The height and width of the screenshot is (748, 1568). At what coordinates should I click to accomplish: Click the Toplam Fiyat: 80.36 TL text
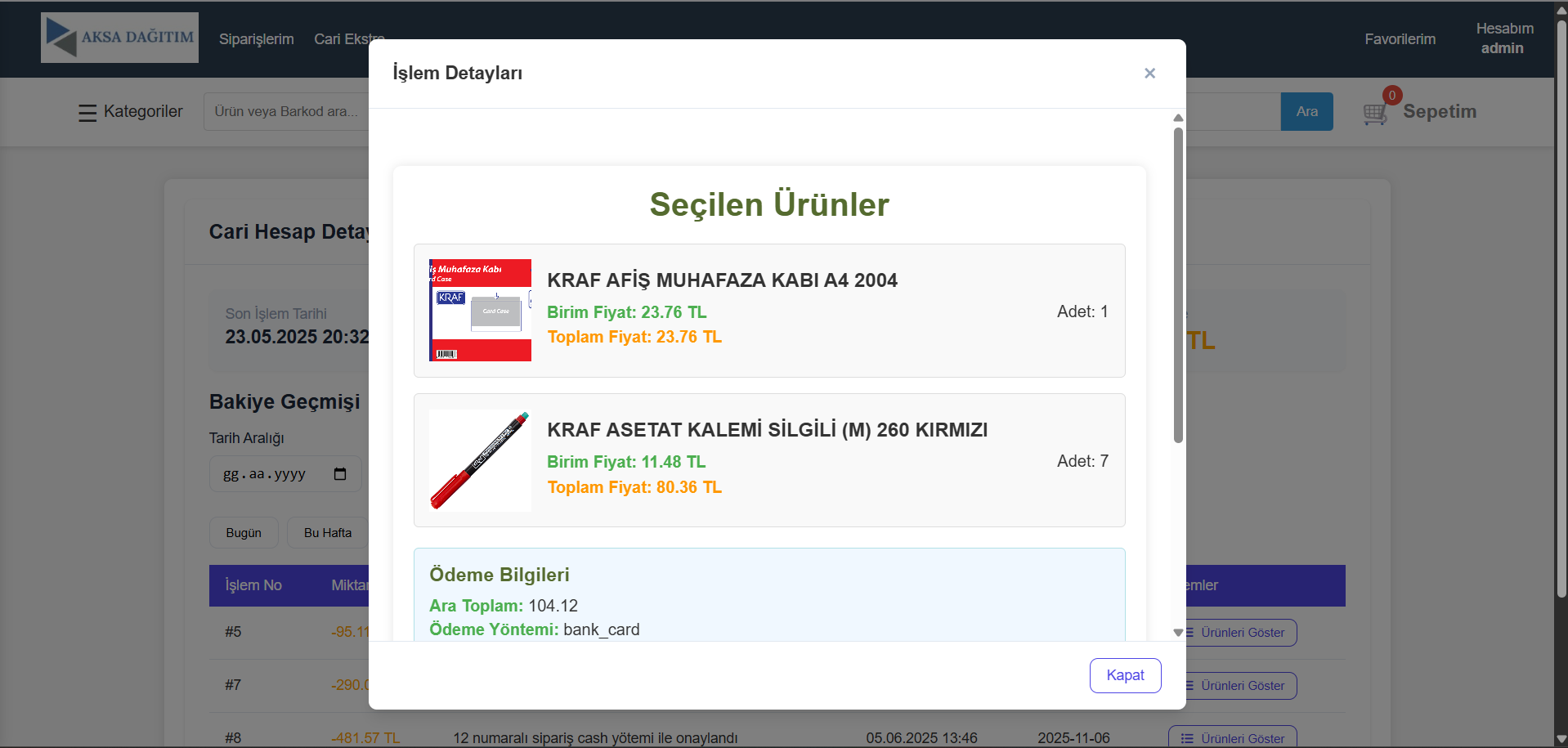[634, 487]
